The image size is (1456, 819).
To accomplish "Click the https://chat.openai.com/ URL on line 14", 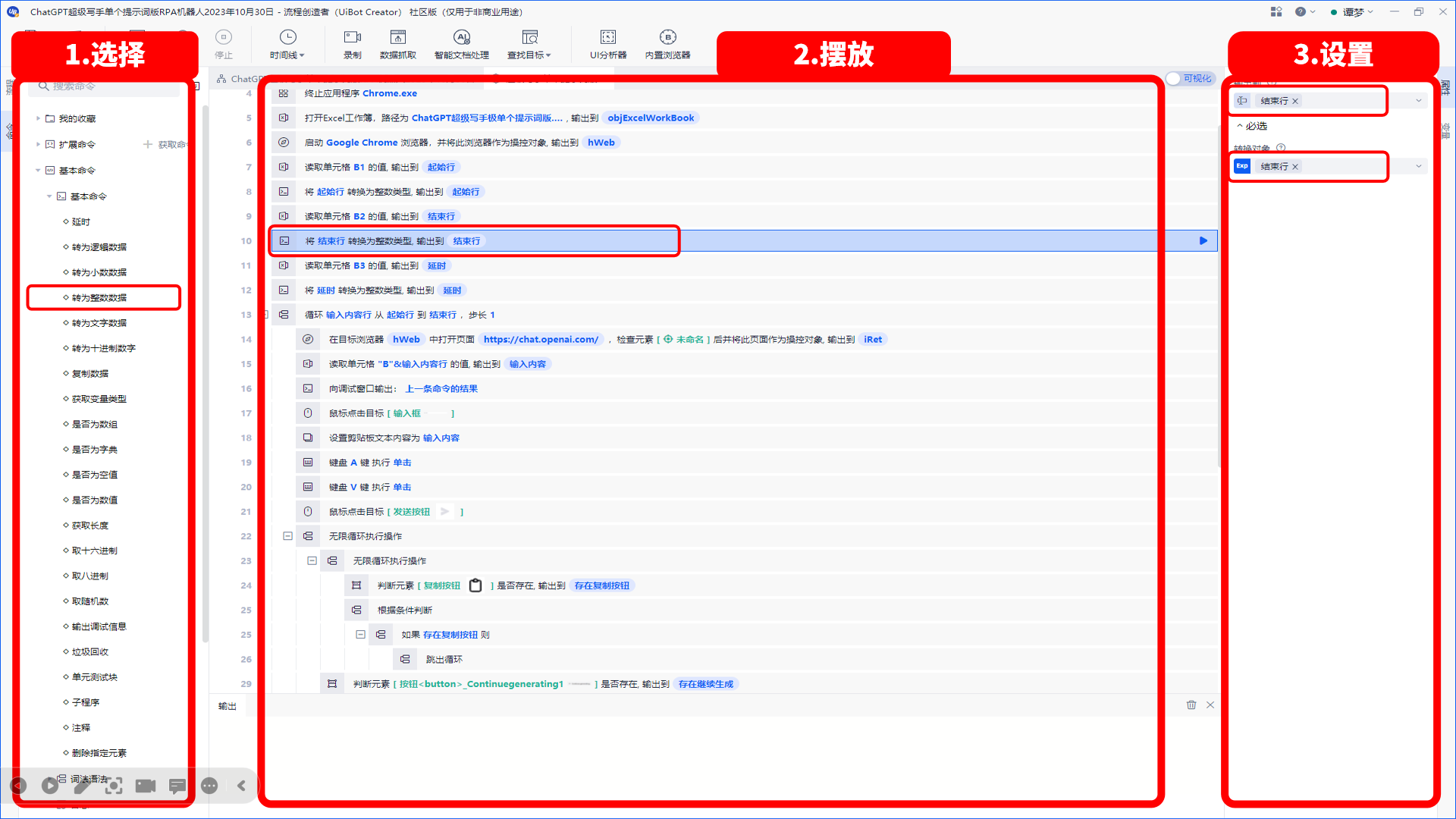I will 541,340.
